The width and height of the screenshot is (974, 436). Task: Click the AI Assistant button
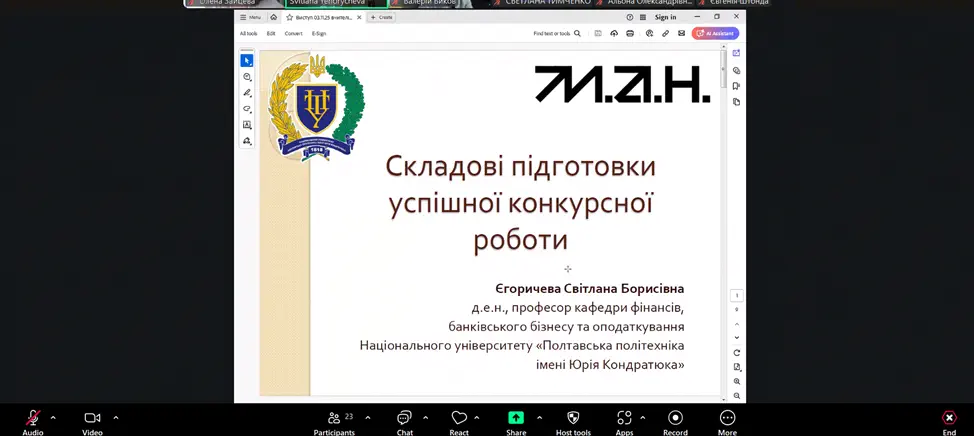coord(715,33)
